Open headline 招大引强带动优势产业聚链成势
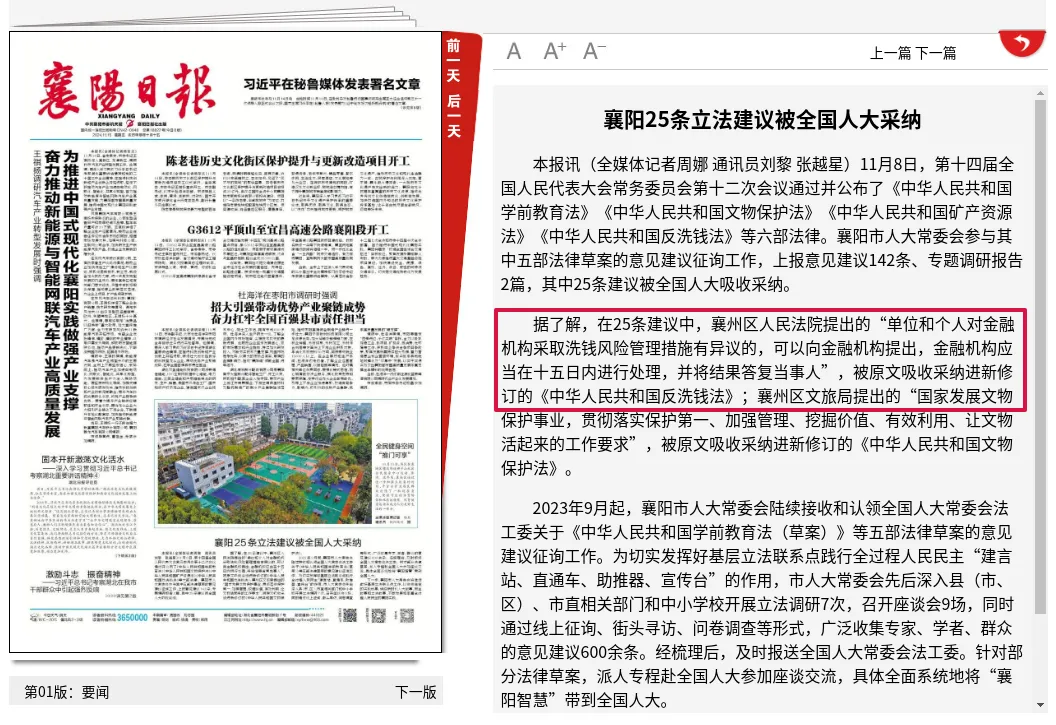This screenshot has width=1056, height=725. [x=288, y=307]
